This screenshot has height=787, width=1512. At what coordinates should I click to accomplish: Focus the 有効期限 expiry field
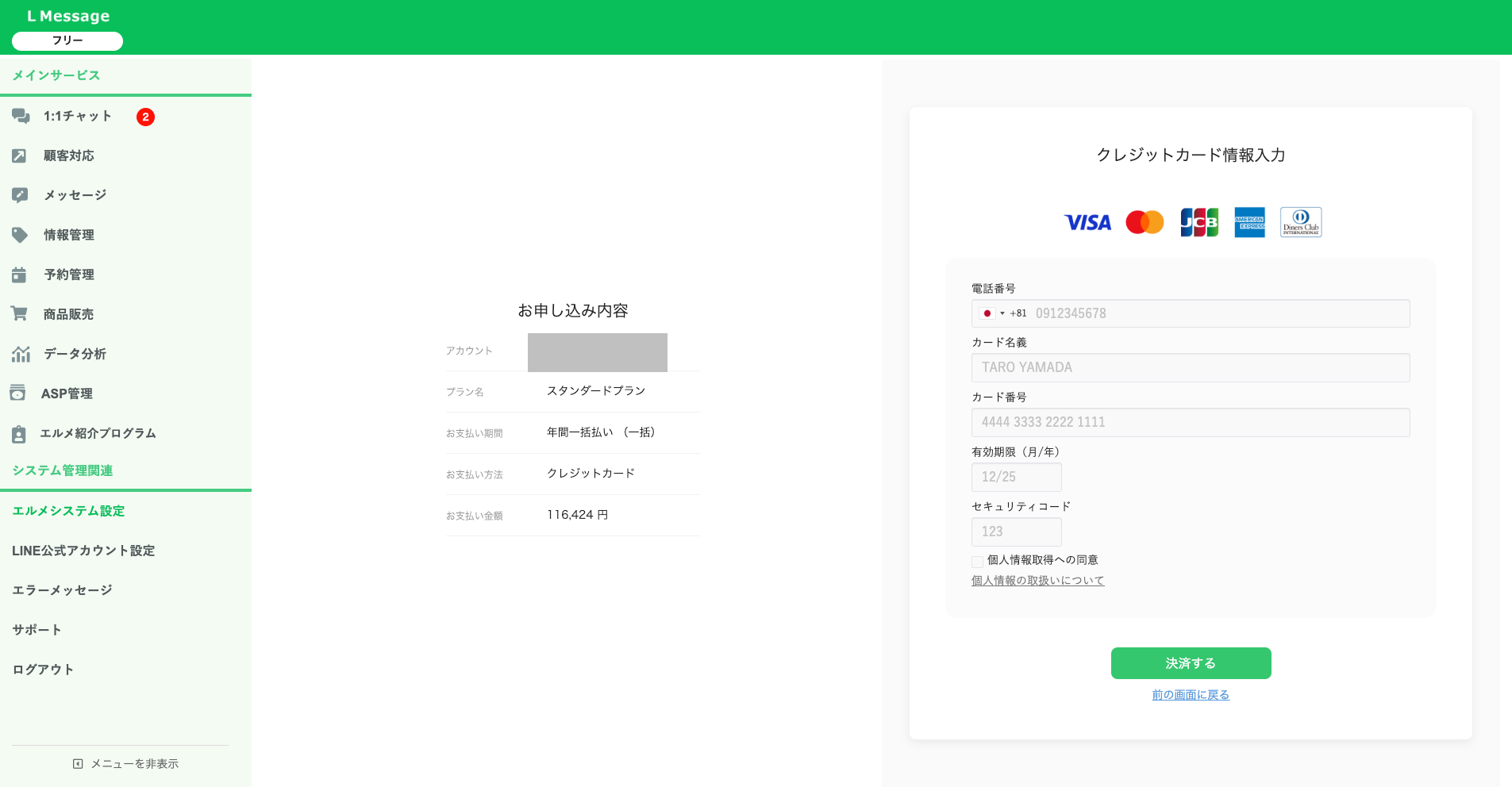click(1016, 477)
